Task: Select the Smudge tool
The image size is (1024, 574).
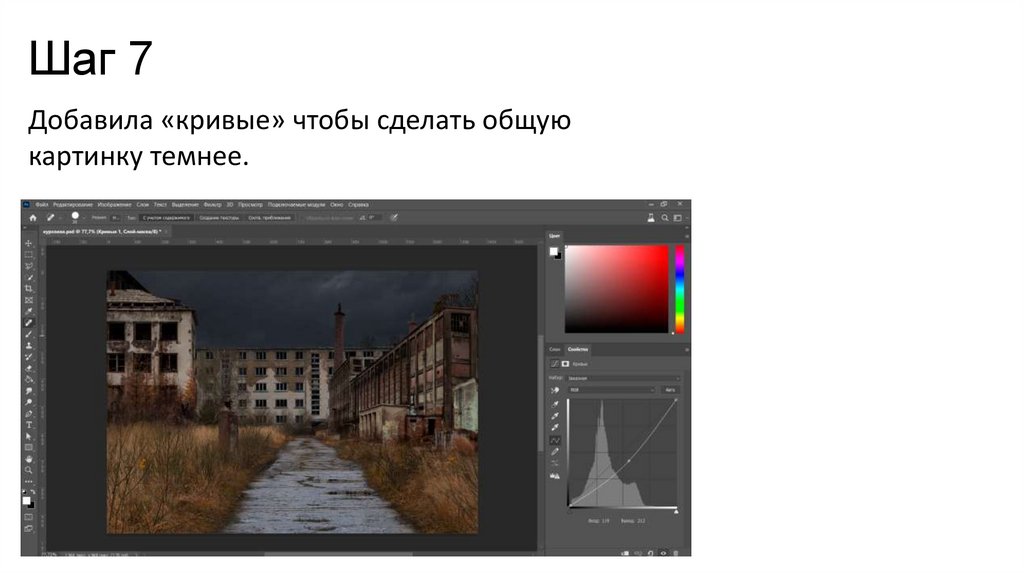Action: click(28, 391)
